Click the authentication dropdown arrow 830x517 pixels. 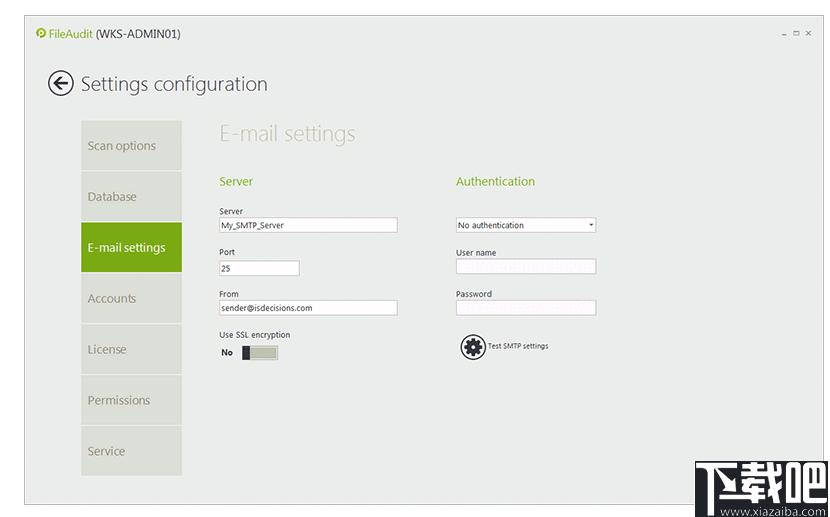pyautogui.click(x=591, y=225)
